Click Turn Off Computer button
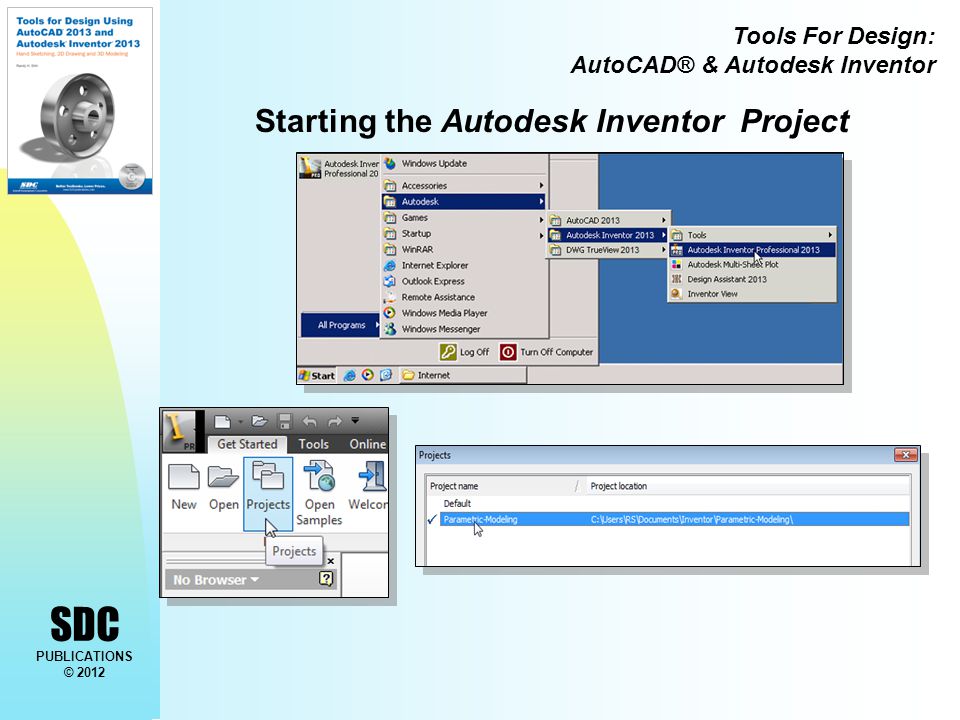960x720 pixels. point(547,352)
